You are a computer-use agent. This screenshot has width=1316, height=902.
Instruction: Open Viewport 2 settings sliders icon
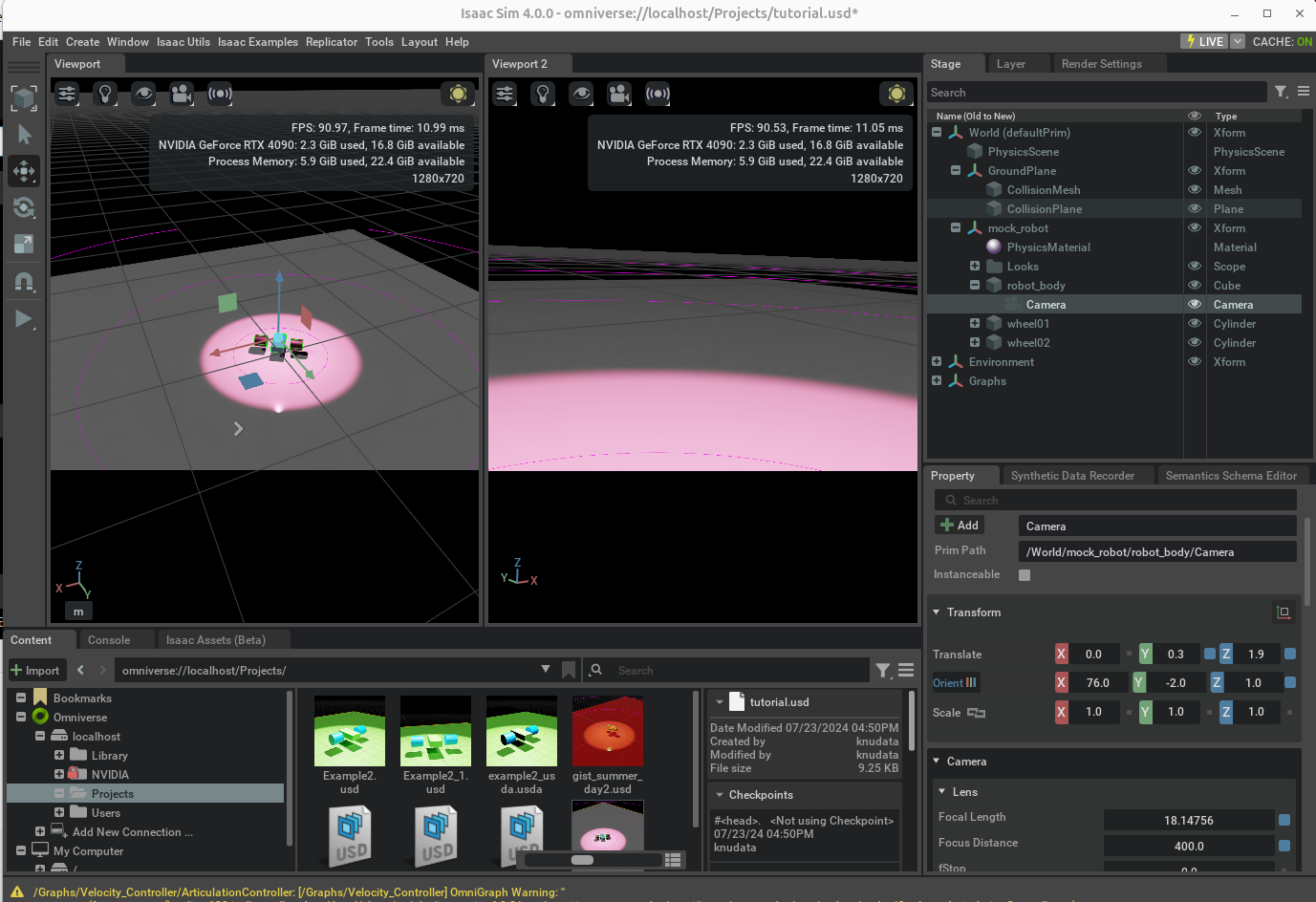(505, 94)
